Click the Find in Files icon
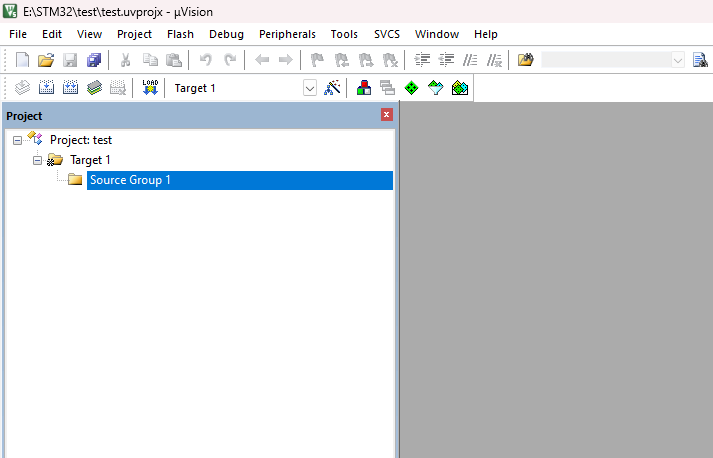Screen dimensions: 713x458 (x=525, y=60)
